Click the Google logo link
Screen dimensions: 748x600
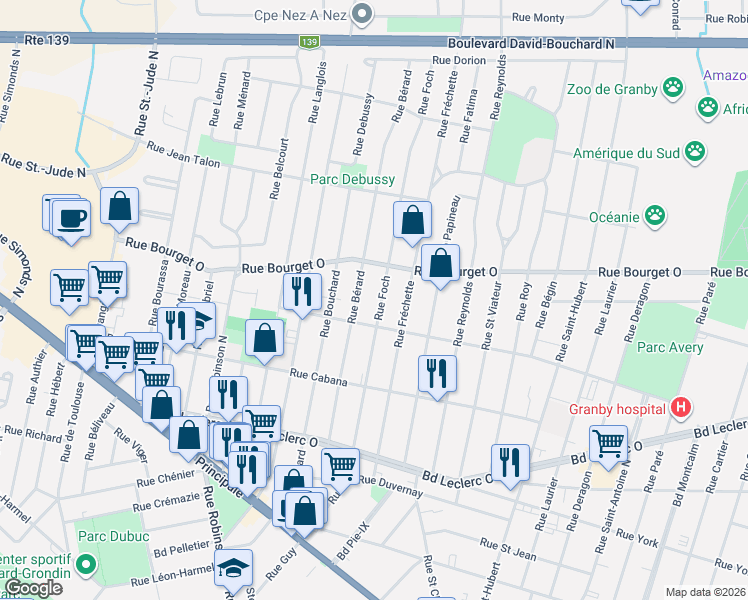(x=33, y=588)
